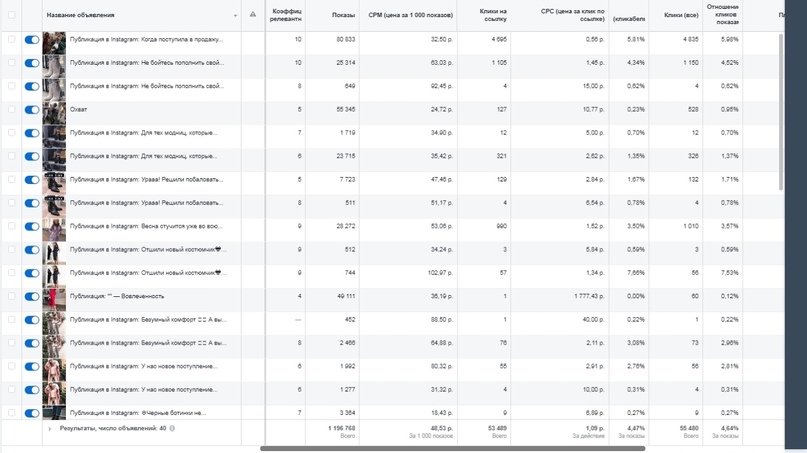Open the ad named 'Охват'
The width and height of the screenshot is (807, 453).
point(78,109)
